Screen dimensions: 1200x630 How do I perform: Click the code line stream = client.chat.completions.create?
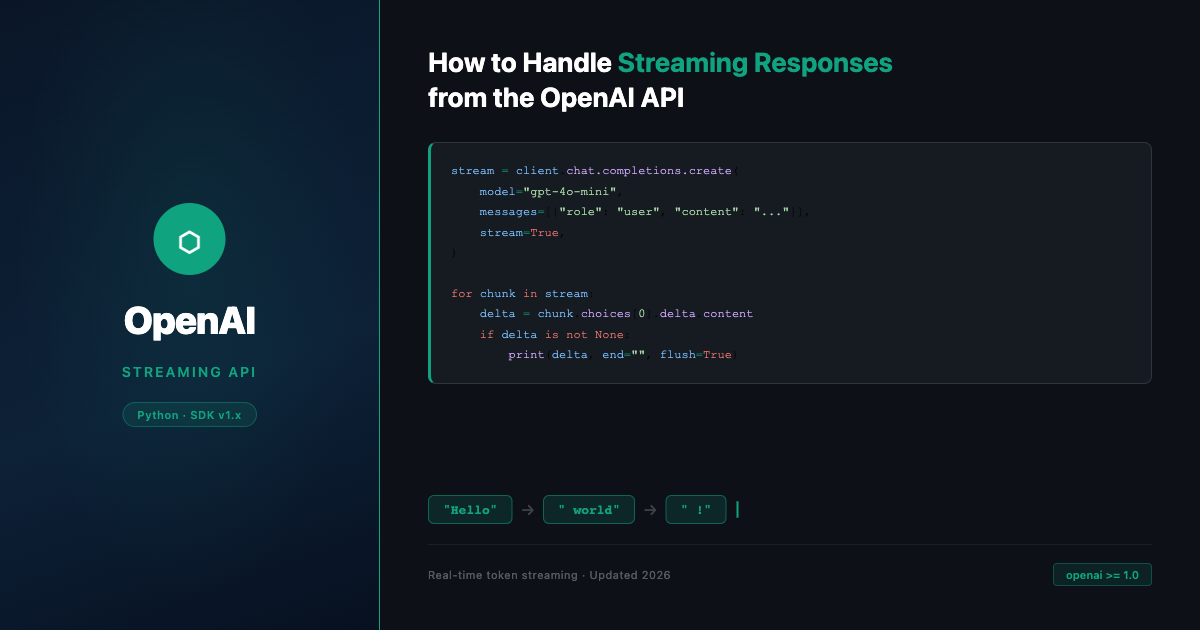pos(597,171)
